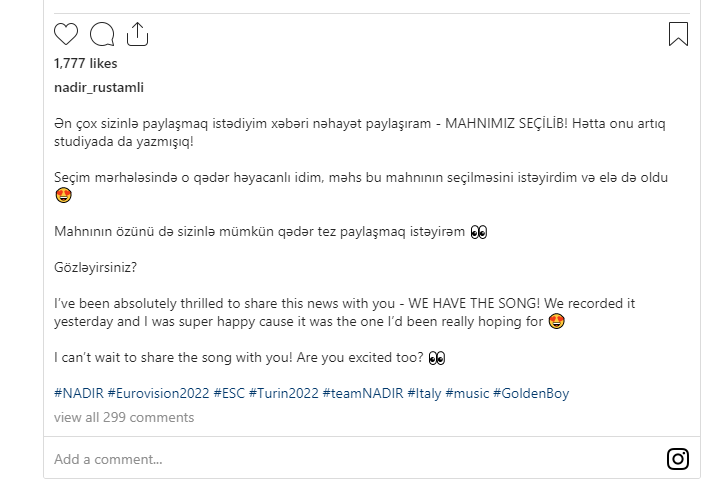Open the #Eurovision2022 hashtag

pos(158,393)
